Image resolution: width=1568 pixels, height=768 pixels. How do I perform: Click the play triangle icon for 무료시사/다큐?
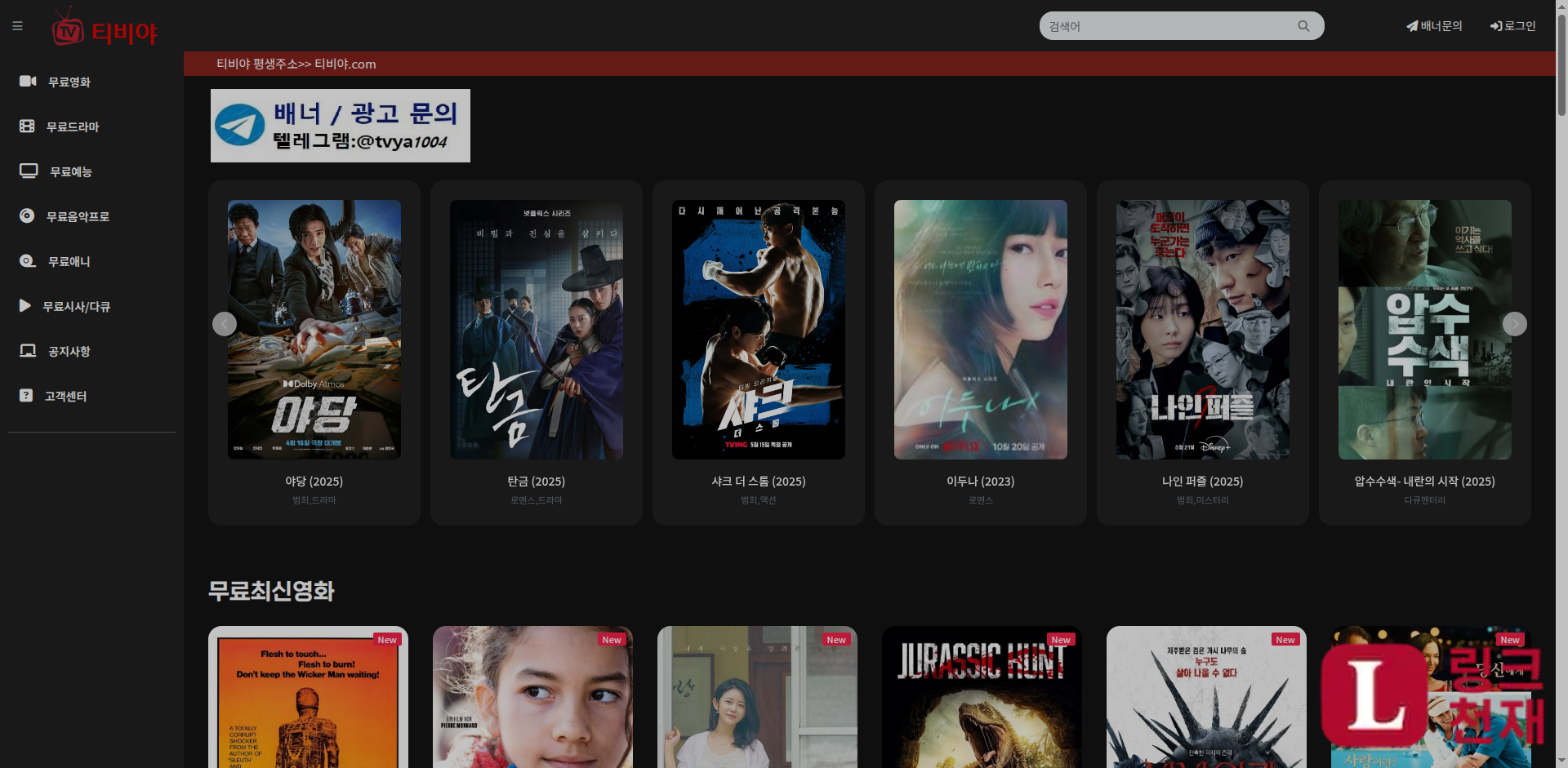tap(25, 305)
